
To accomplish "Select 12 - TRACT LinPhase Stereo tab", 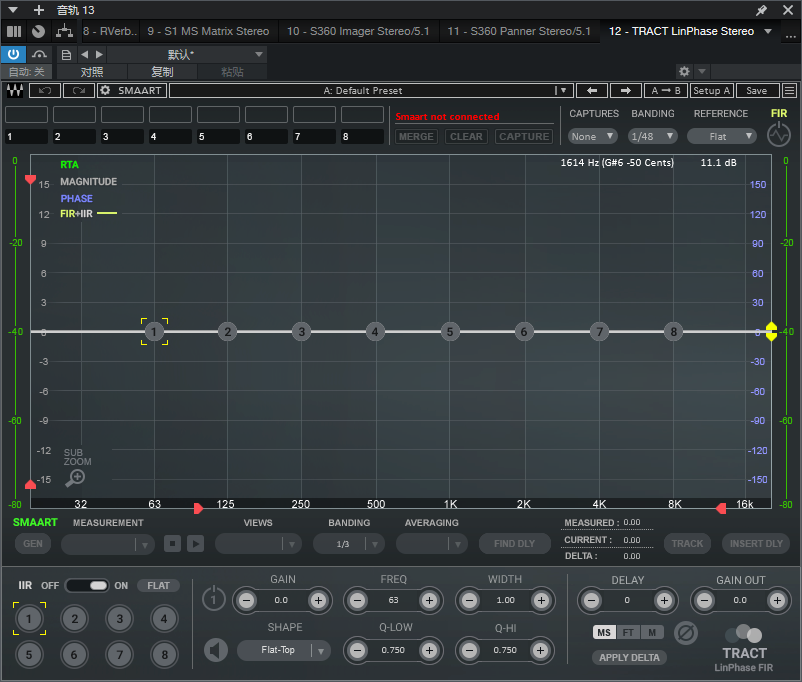I will tap(681, 31).
